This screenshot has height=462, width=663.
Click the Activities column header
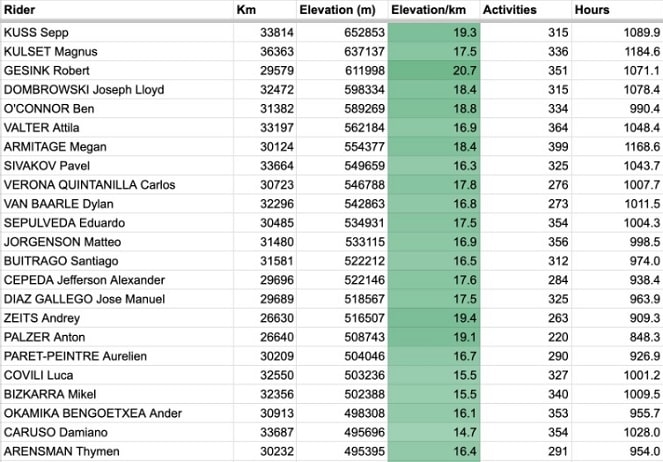point(526,10)
